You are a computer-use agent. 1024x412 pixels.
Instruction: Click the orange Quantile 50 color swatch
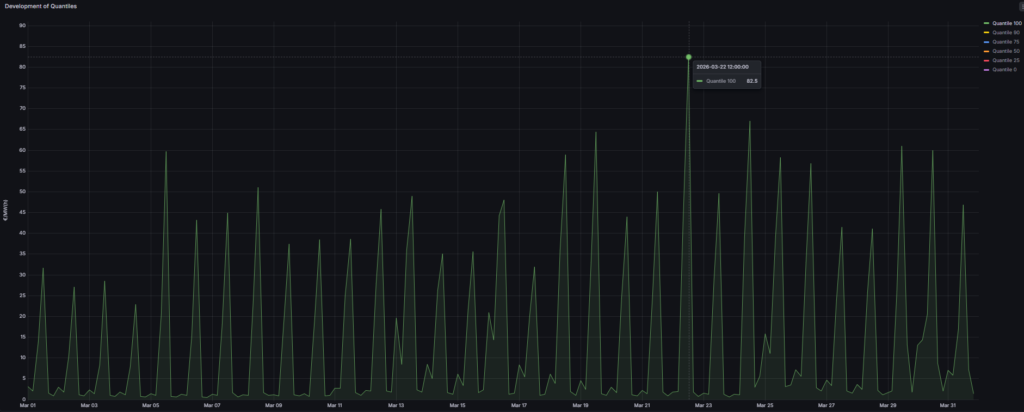(x=986, y=51)
